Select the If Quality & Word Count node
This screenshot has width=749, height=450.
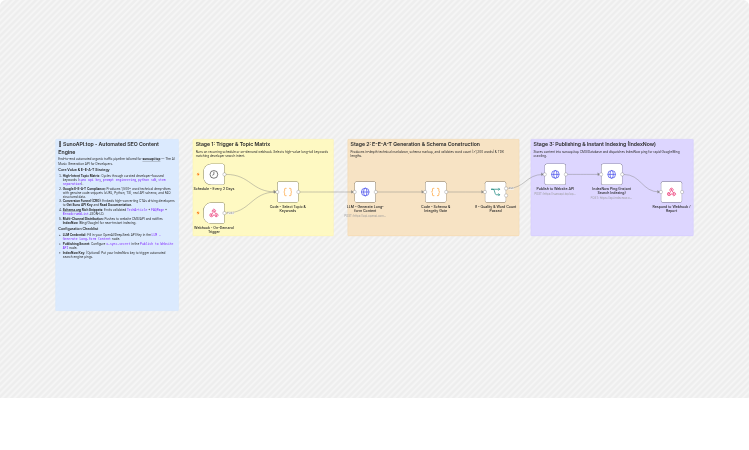click(495, 192)
